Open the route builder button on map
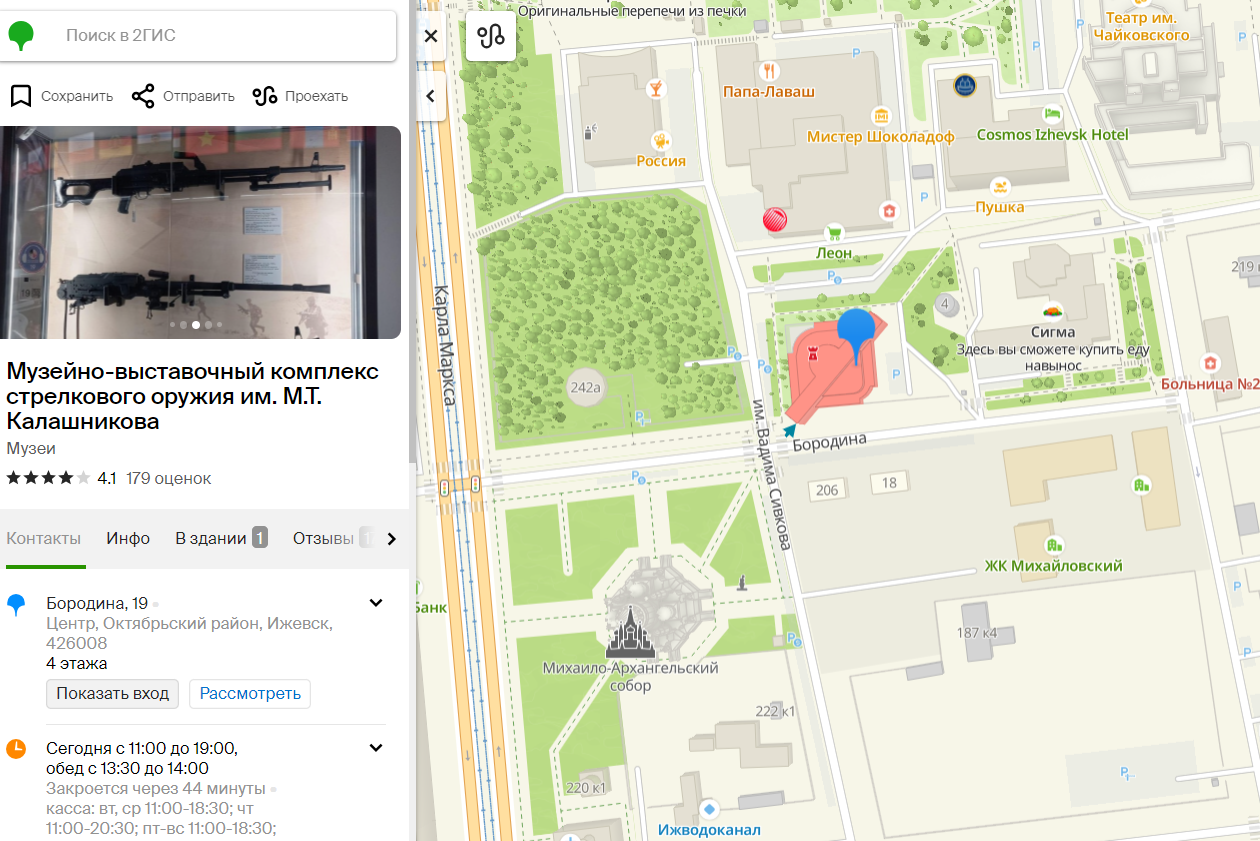 [491, 37]
